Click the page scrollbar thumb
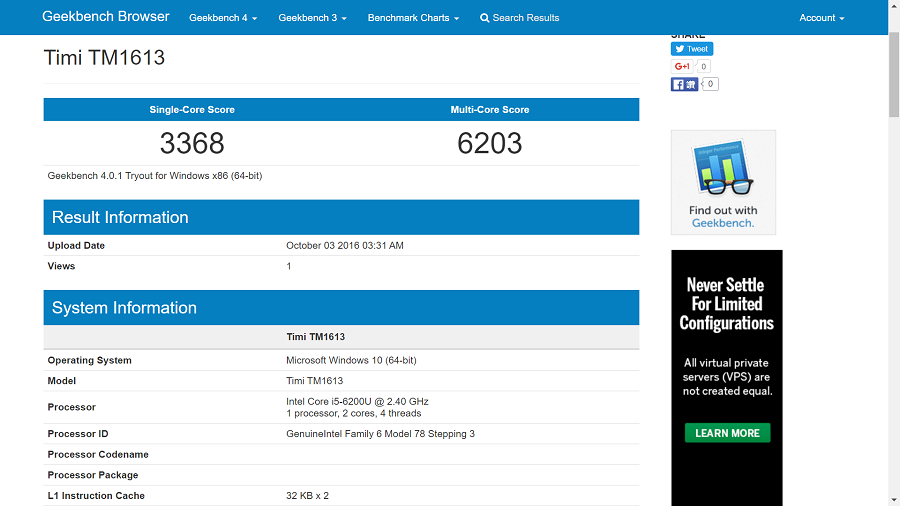The height and width of the screenshot is (506, 900). click(894, 75)
